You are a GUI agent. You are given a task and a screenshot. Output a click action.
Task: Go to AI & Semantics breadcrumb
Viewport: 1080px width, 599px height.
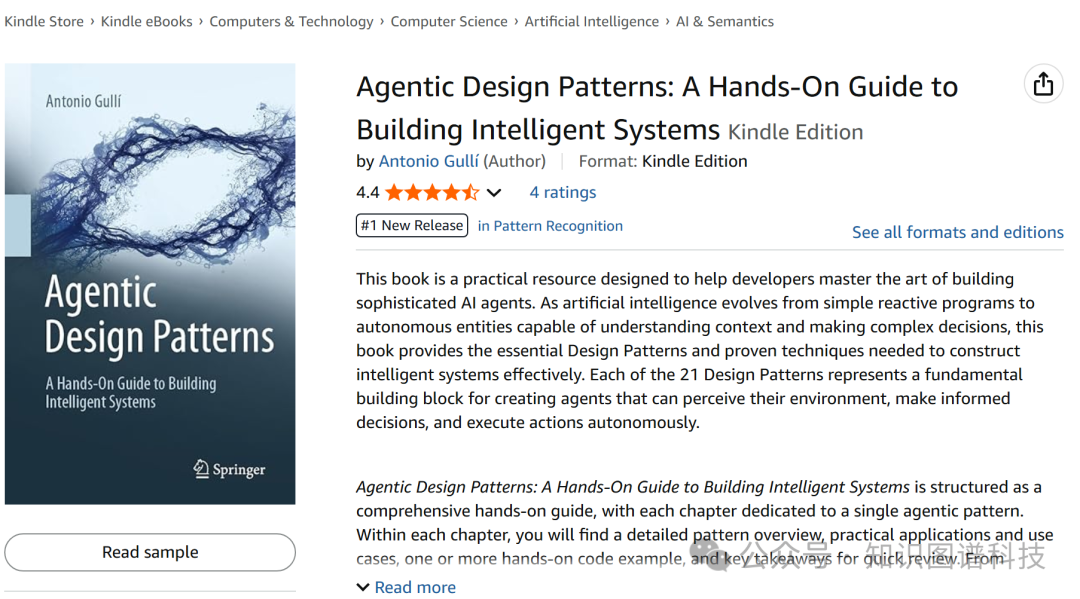[725, 21]
